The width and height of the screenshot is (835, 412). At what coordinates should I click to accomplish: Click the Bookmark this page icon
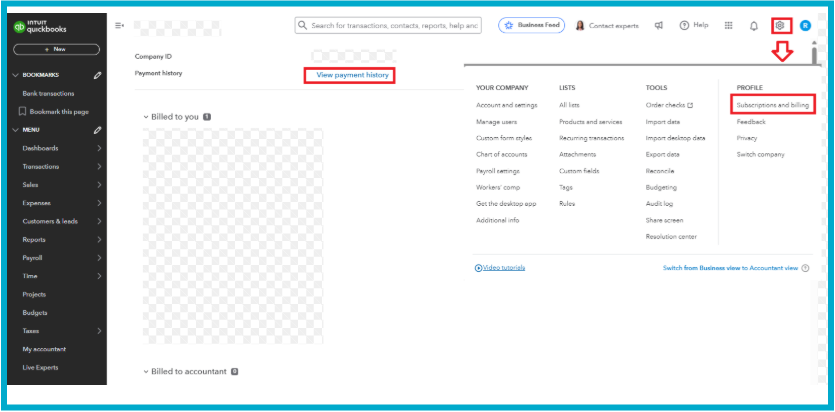pyautogui.click(x=22, y=112)
